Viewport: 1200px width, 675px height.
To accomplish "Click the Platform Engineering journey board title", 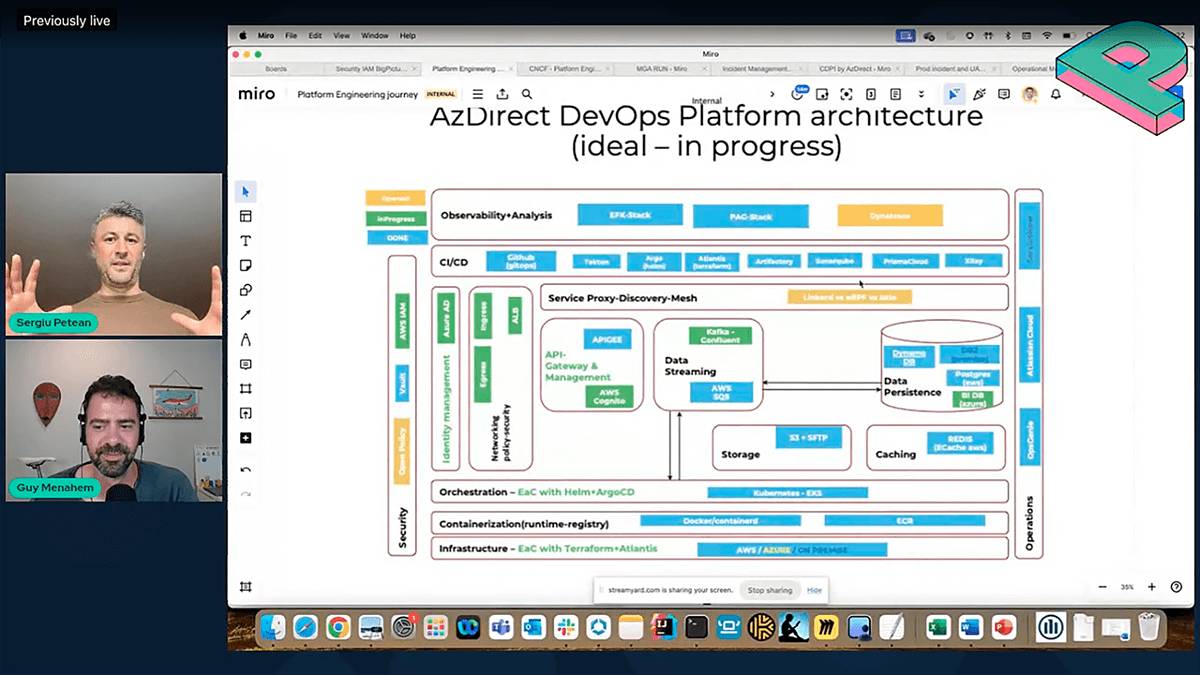I will tap(359, 94).
